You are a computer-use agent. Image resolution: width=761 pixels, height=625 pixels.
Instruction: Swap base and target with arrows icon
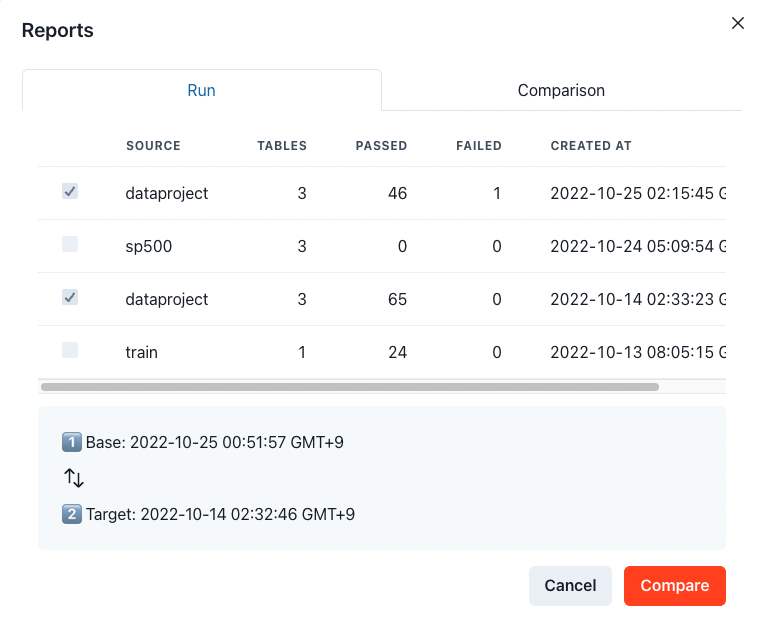click(74, 478)
